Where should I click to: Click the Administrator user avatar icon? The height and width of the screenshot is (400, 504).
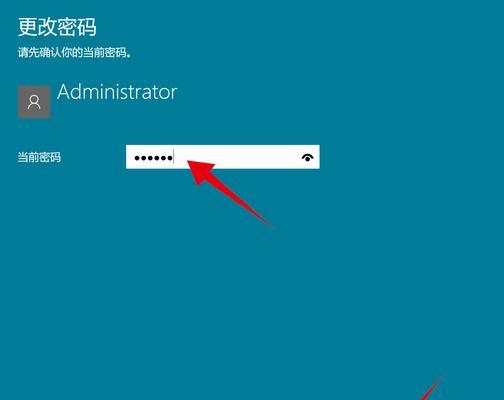tap(34, 102)
